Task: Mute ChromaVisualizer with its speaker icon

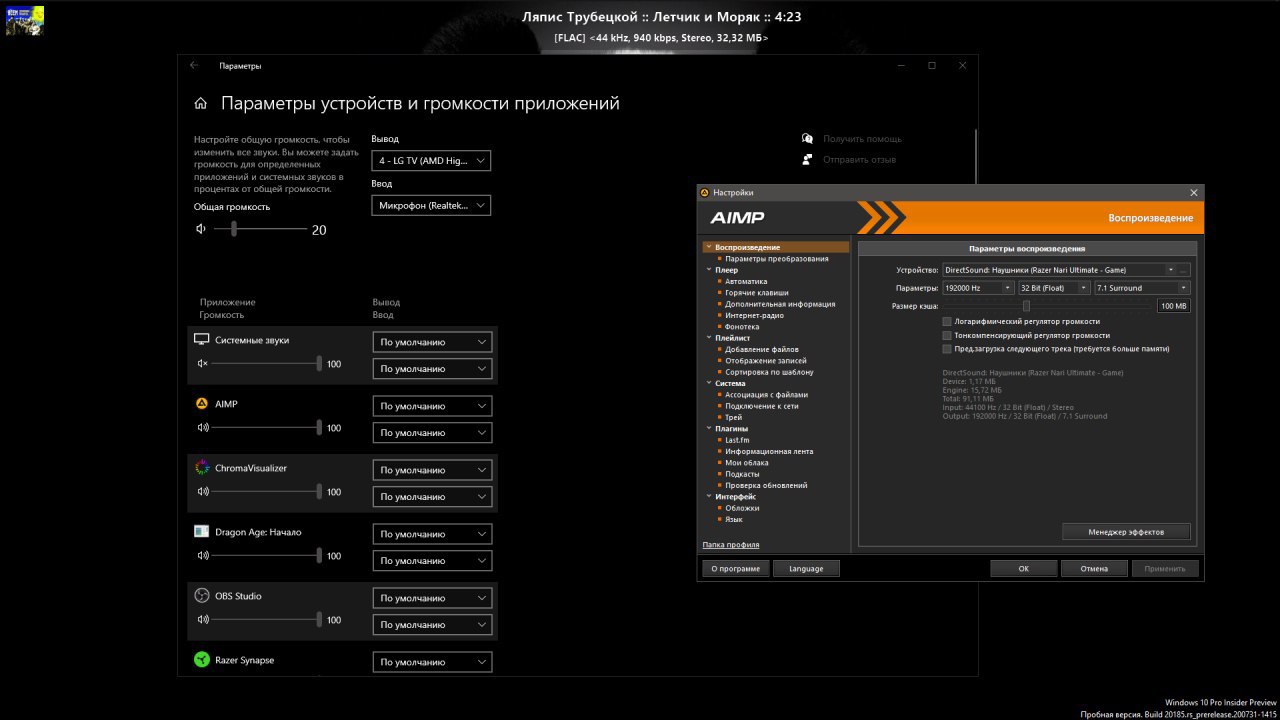Action: (203, 492)
